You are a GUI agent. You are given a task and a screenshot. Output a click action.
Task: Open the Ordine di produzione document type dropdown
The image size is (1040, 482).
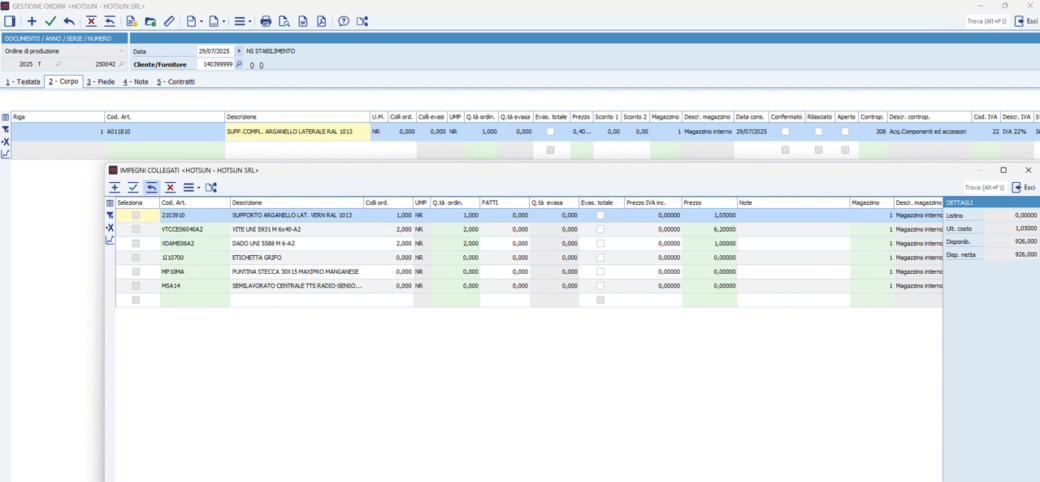pos(122,51)
